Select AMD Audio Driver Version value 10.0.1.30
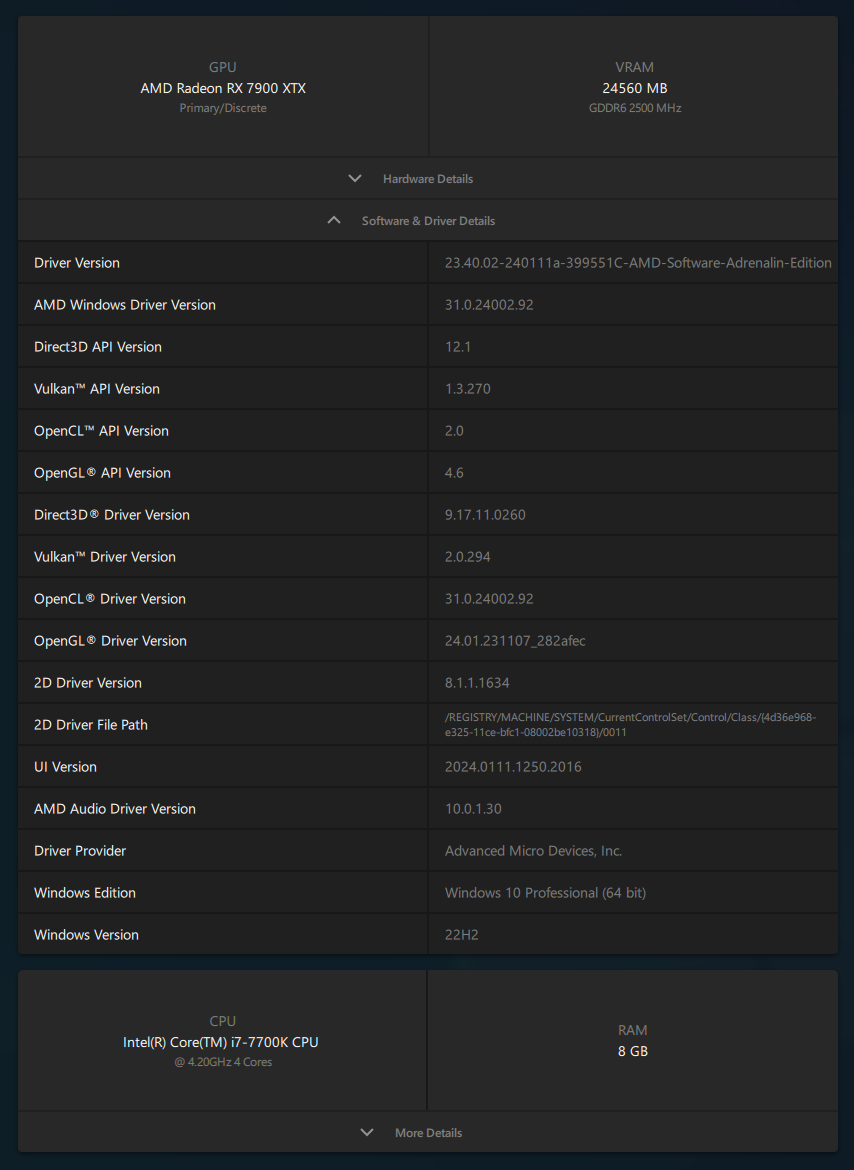The width and height of the screenshot is (854, 1170). 473,809
